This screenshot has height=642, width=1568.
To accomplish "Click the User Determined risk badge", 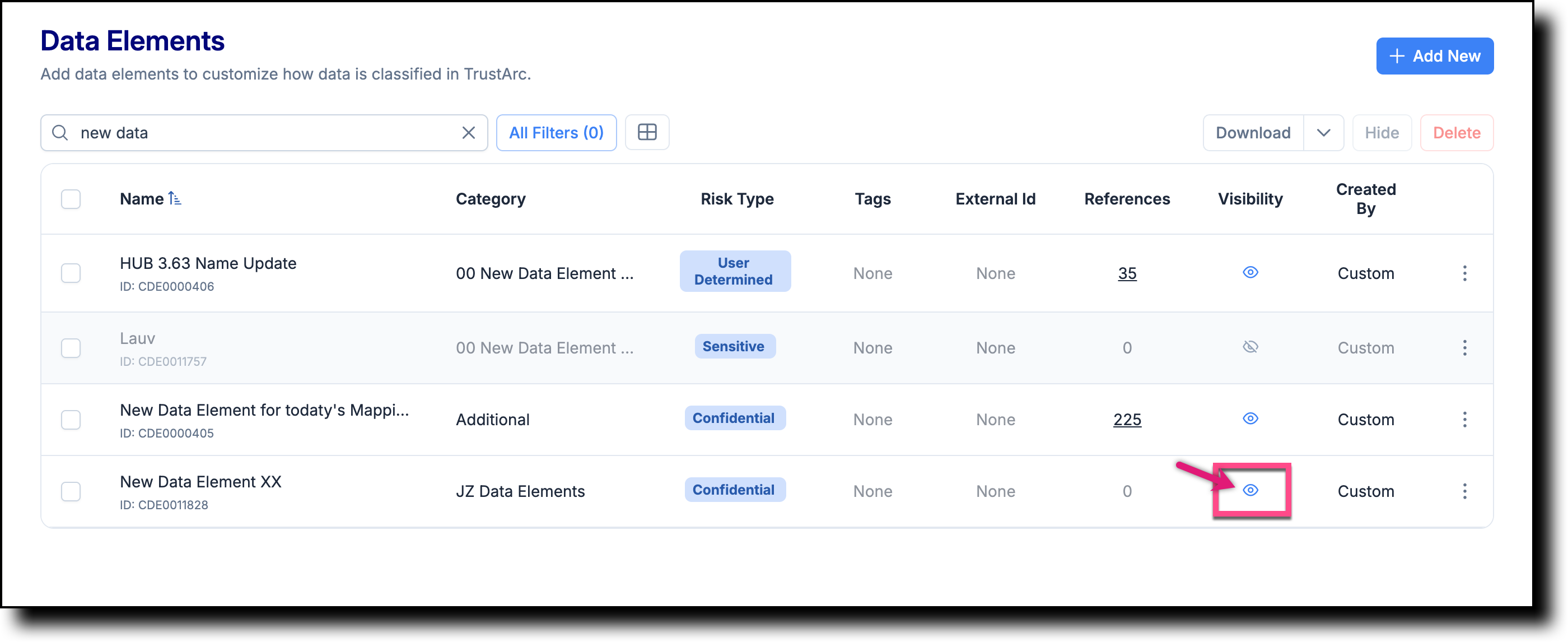I will tap(735, 271).
